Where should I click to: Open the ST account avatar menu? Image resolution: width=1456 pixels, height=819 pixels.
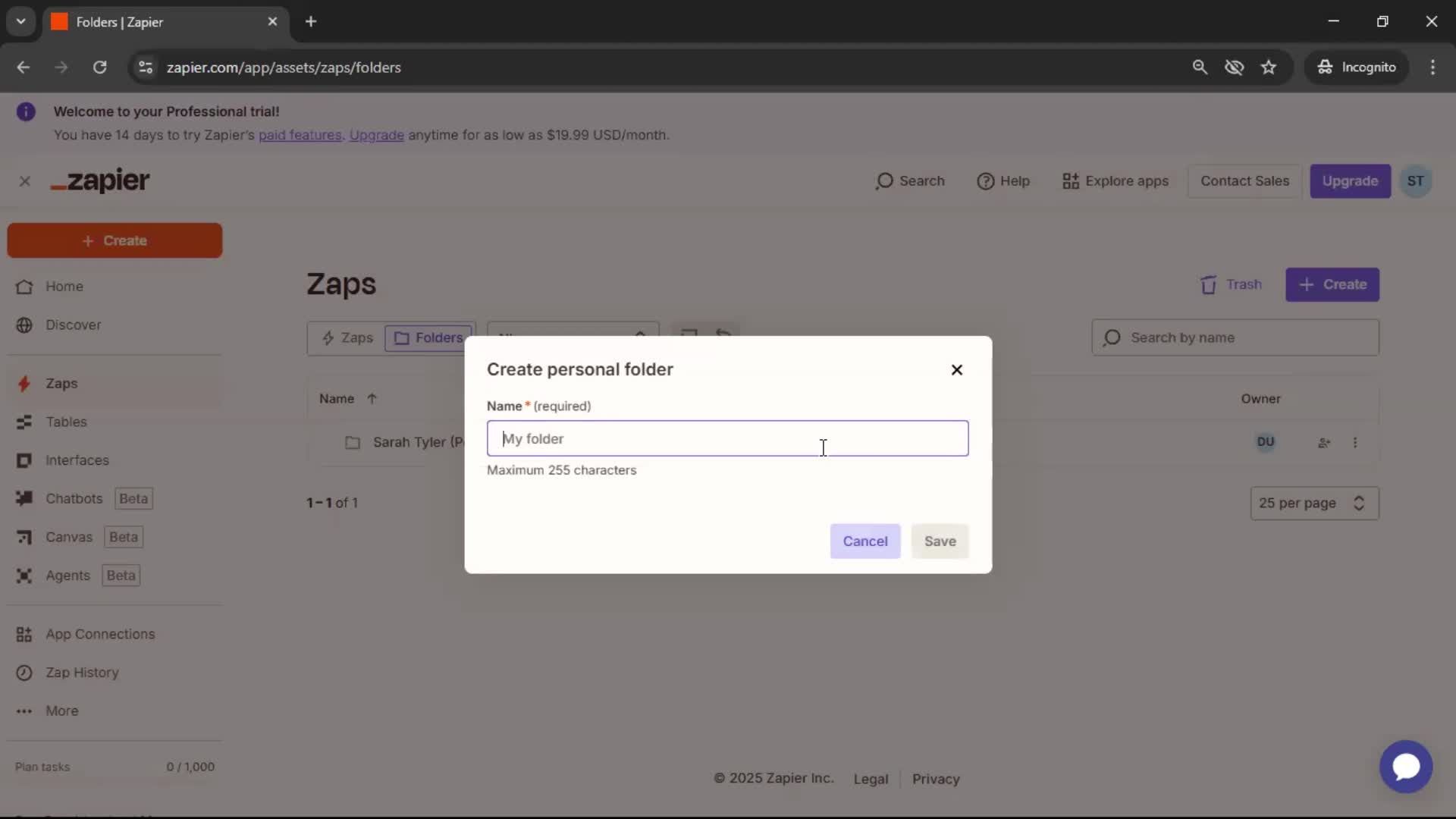coord(1415,181)
